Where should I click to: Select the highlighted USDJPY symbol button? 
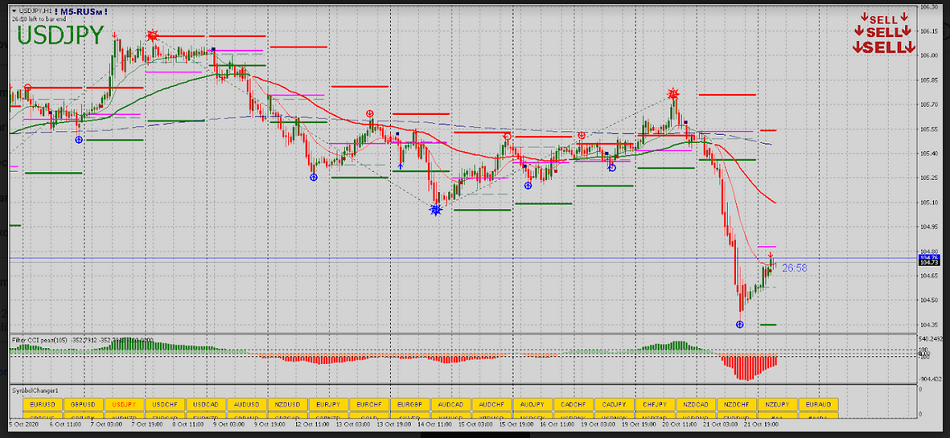click(x=124, y=404)
